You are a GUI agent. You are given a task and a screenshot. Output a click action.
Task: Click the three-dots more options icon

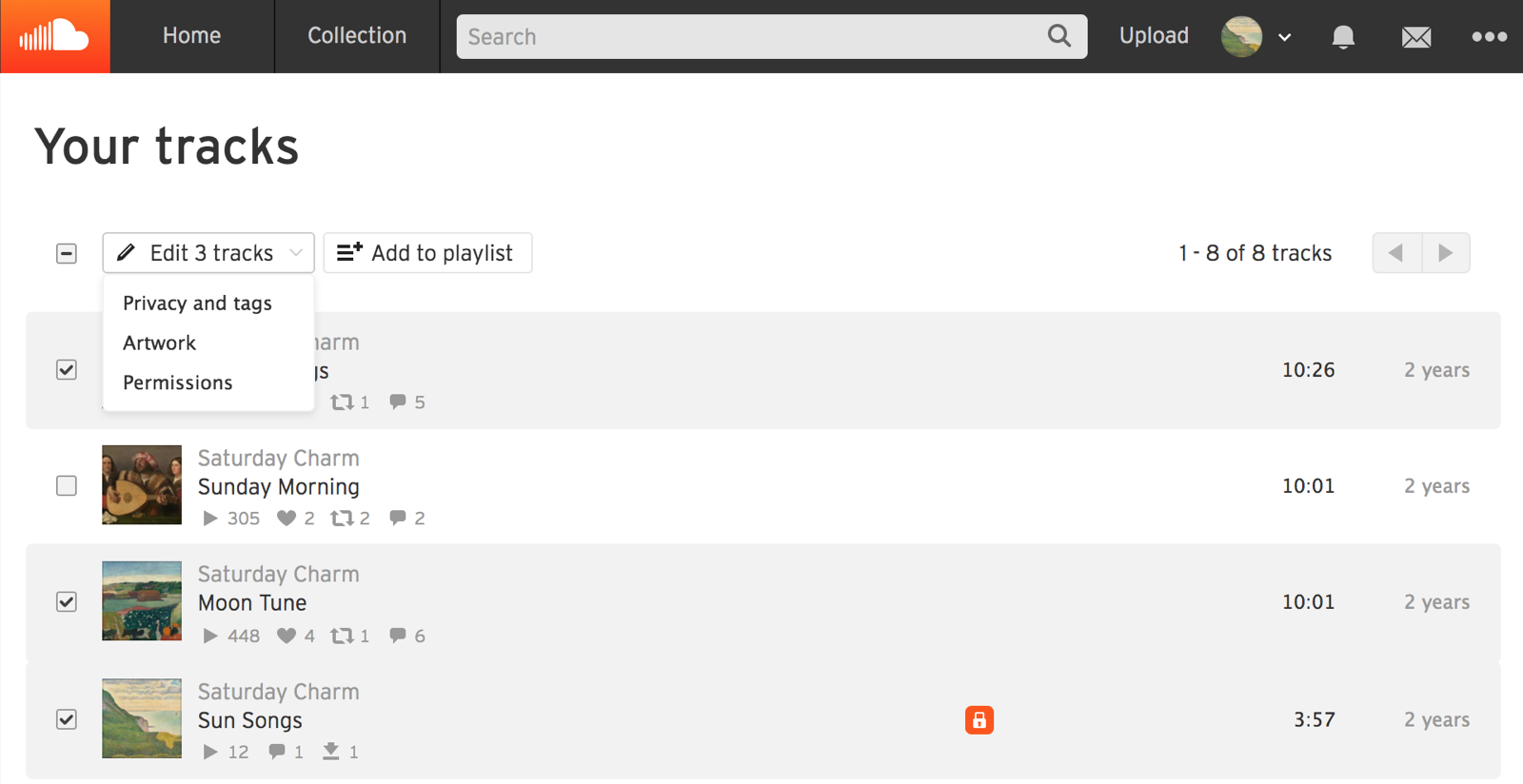click(x=1487, y=36)
